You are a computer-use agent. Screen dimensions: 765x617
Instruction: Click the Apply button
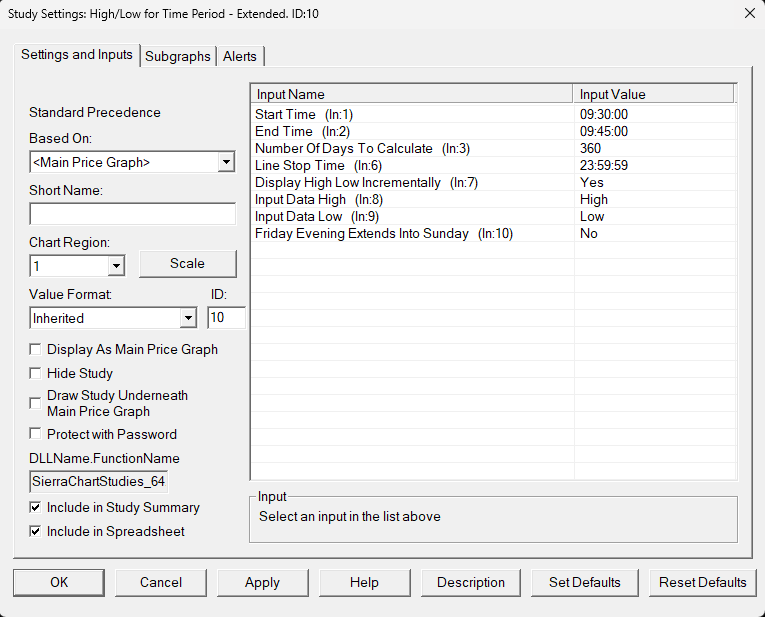[x=262, y=582]
